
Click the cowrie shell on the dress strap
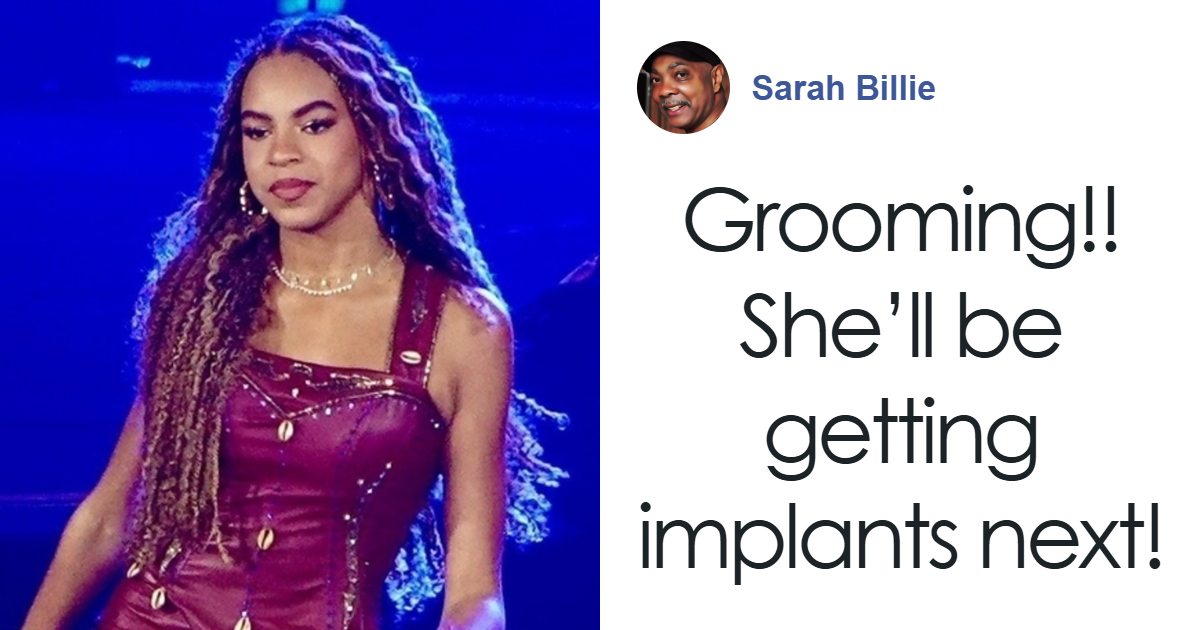(411, 356)
